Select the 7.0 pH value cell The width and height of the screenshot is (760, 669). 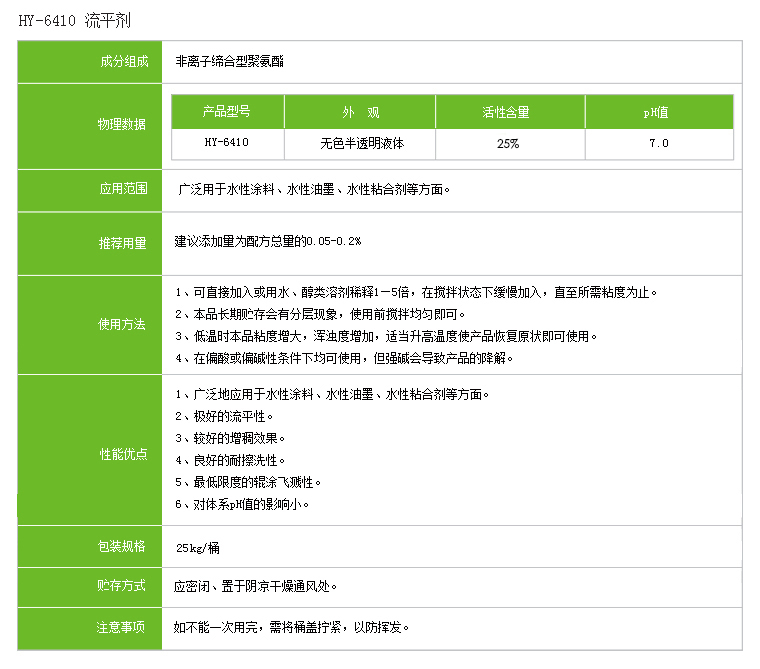tap(658, 144)
